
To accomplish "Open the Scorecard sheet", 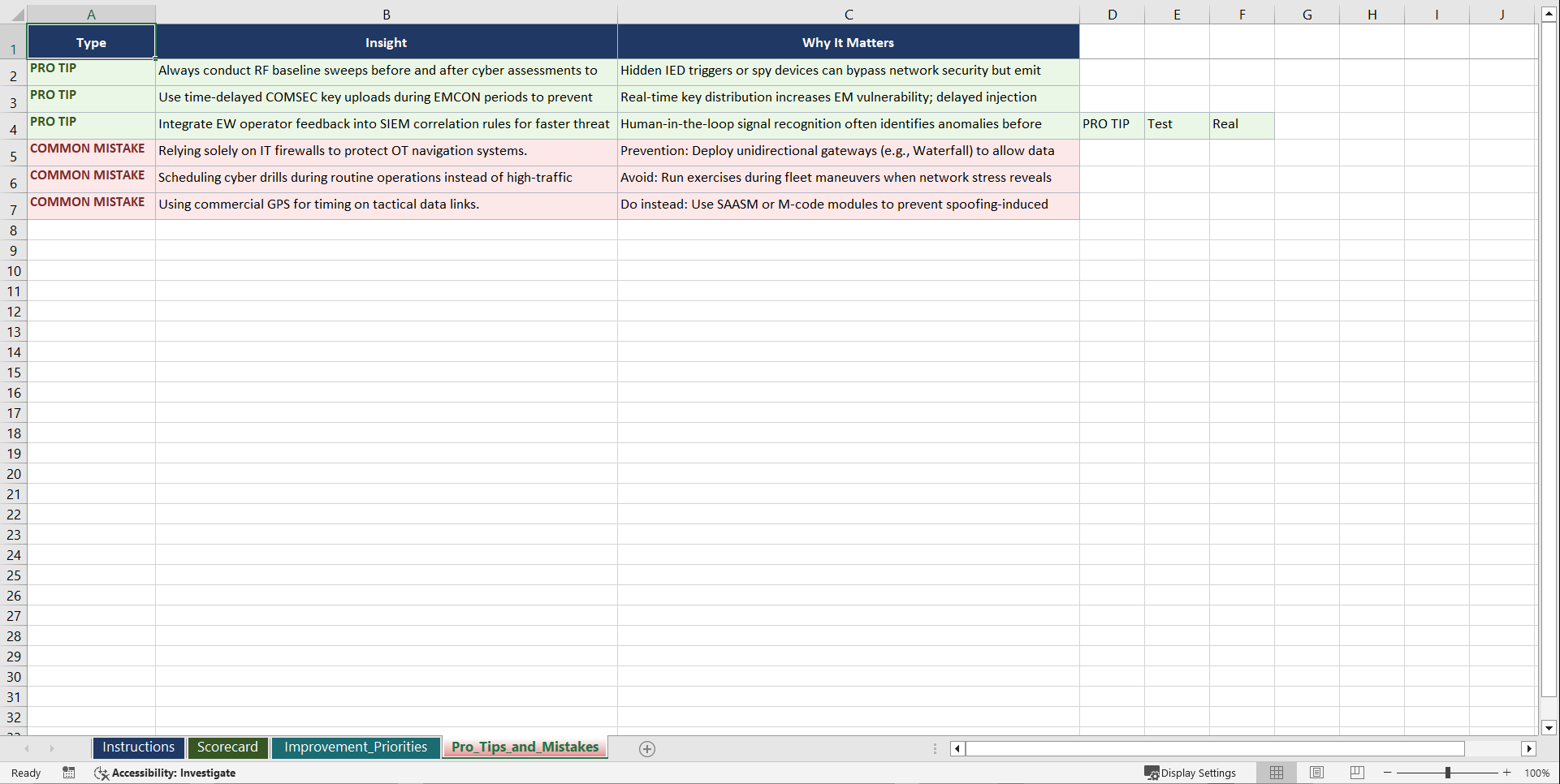I will pos(227,747).
